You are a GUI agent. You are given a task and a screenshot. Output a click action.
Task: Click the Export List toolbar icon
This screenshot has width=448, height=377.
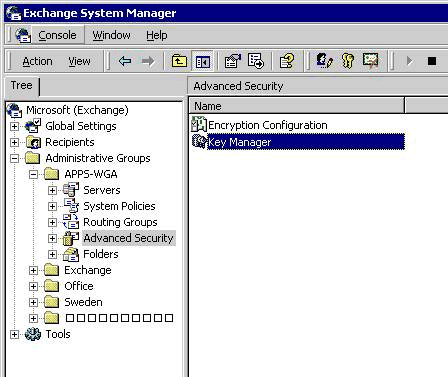[x=256, y=61]
